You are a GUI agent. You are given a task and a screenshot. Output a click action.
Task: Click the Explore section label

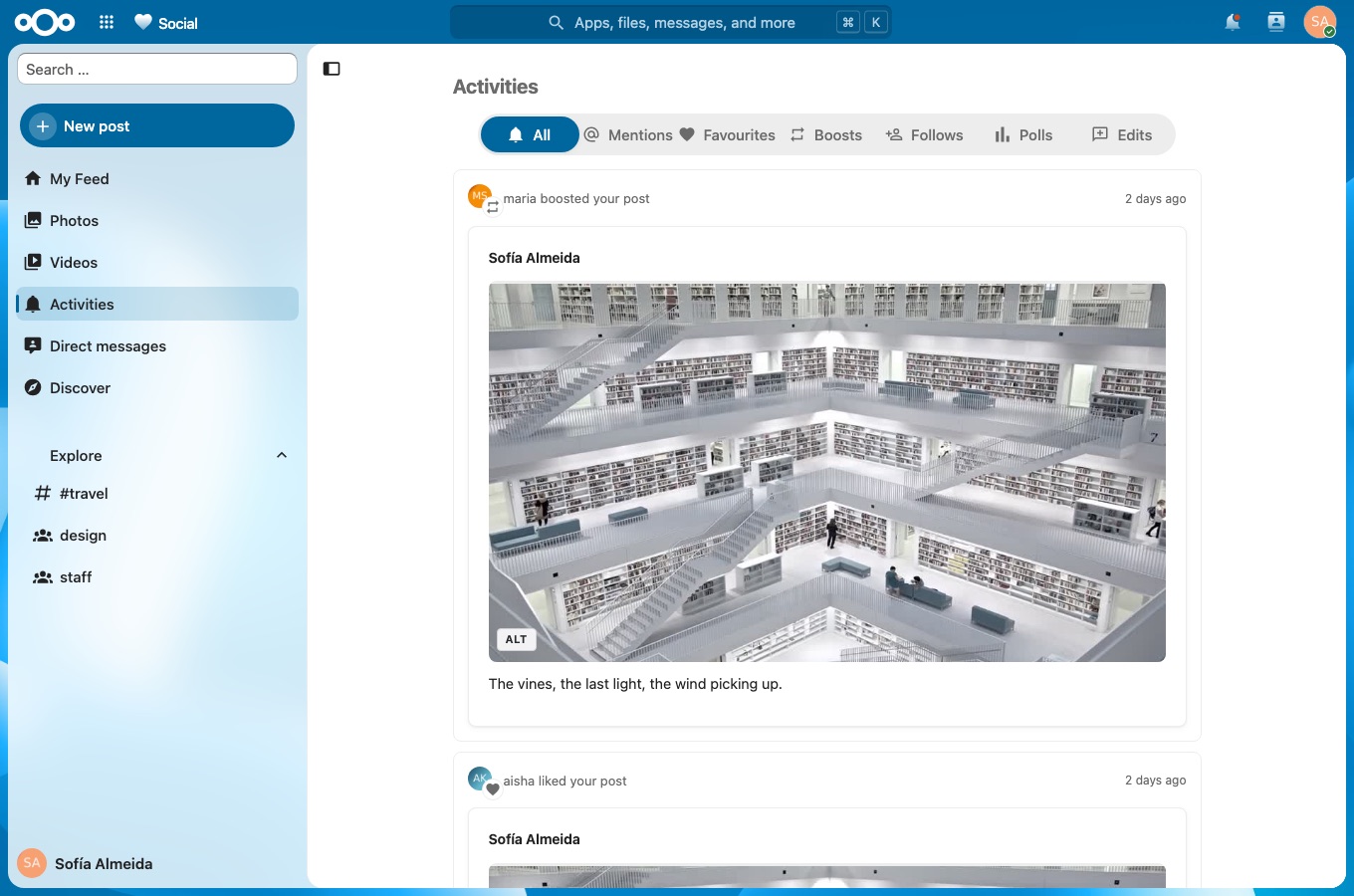tap(76, 456)
